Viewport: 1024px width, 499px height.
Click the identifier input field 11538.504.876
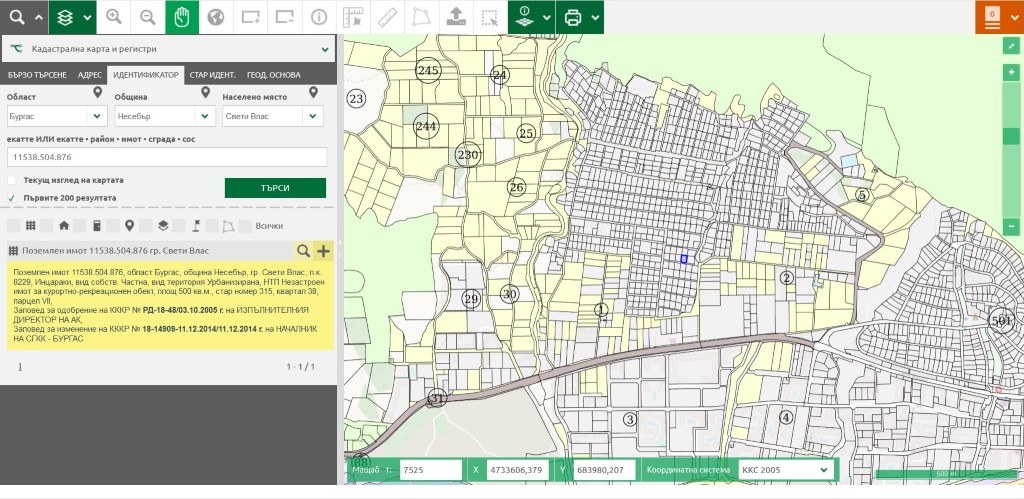166,157
